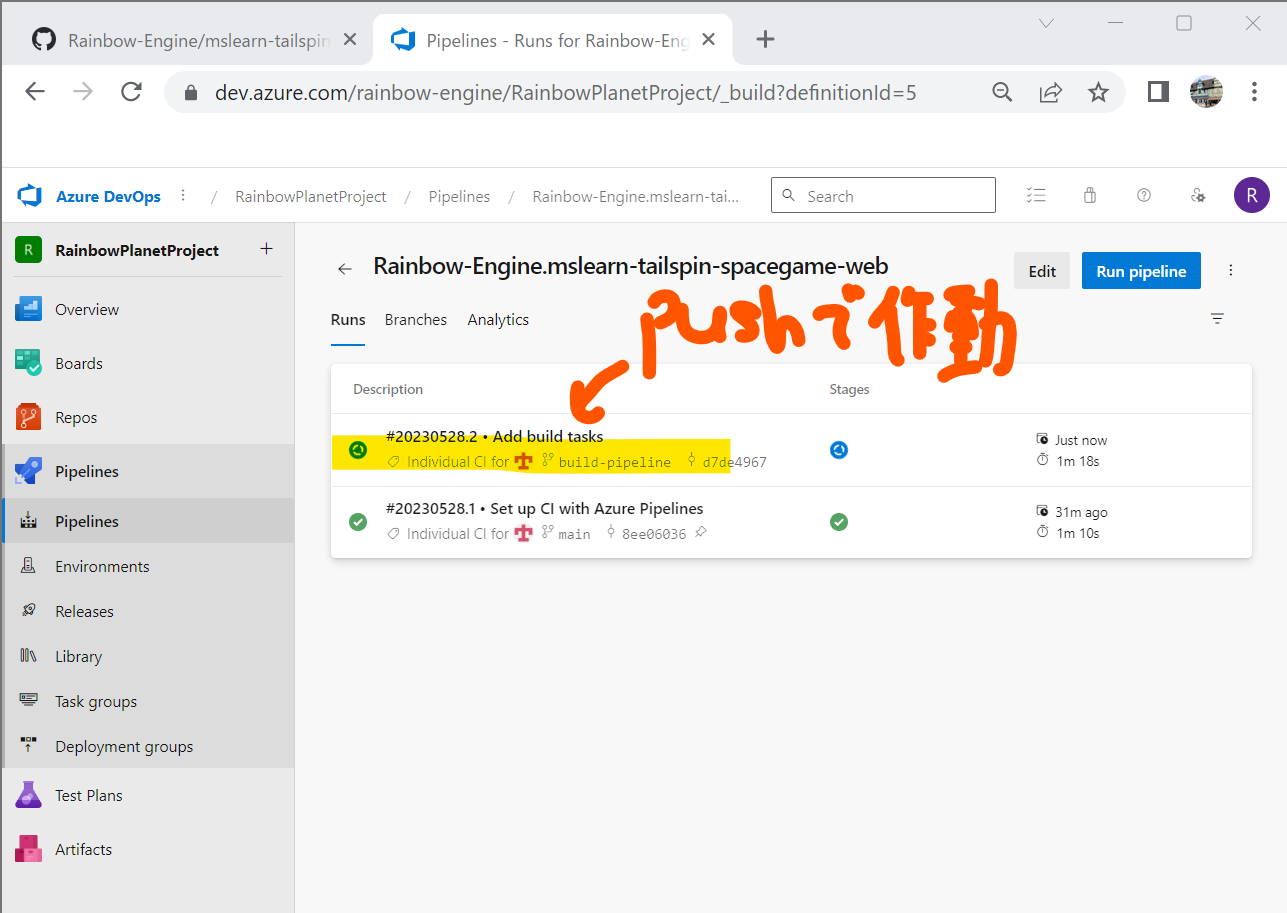The height and width of the screenshot is (913, 1287).
Task: Switch to the Branches tab
Action: (x=416, y=320)
